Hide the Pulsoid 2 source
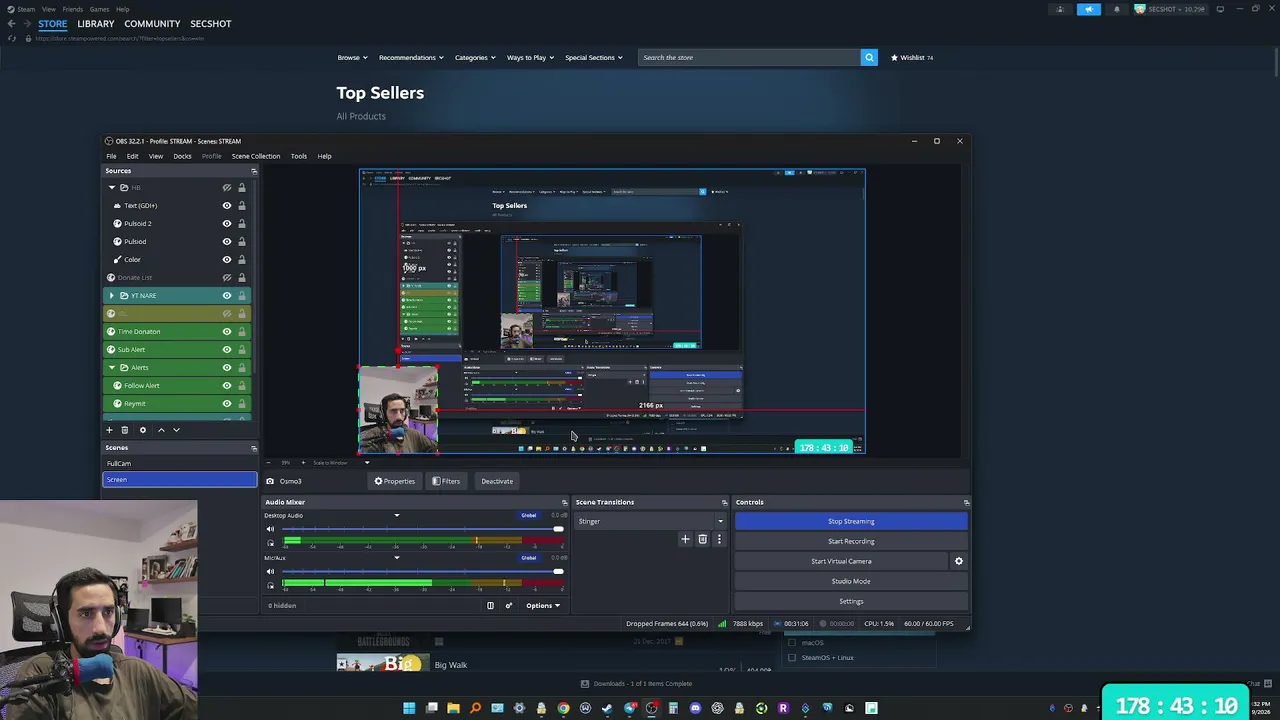Screen dimensions: 1280x720 tap(227, 223)
